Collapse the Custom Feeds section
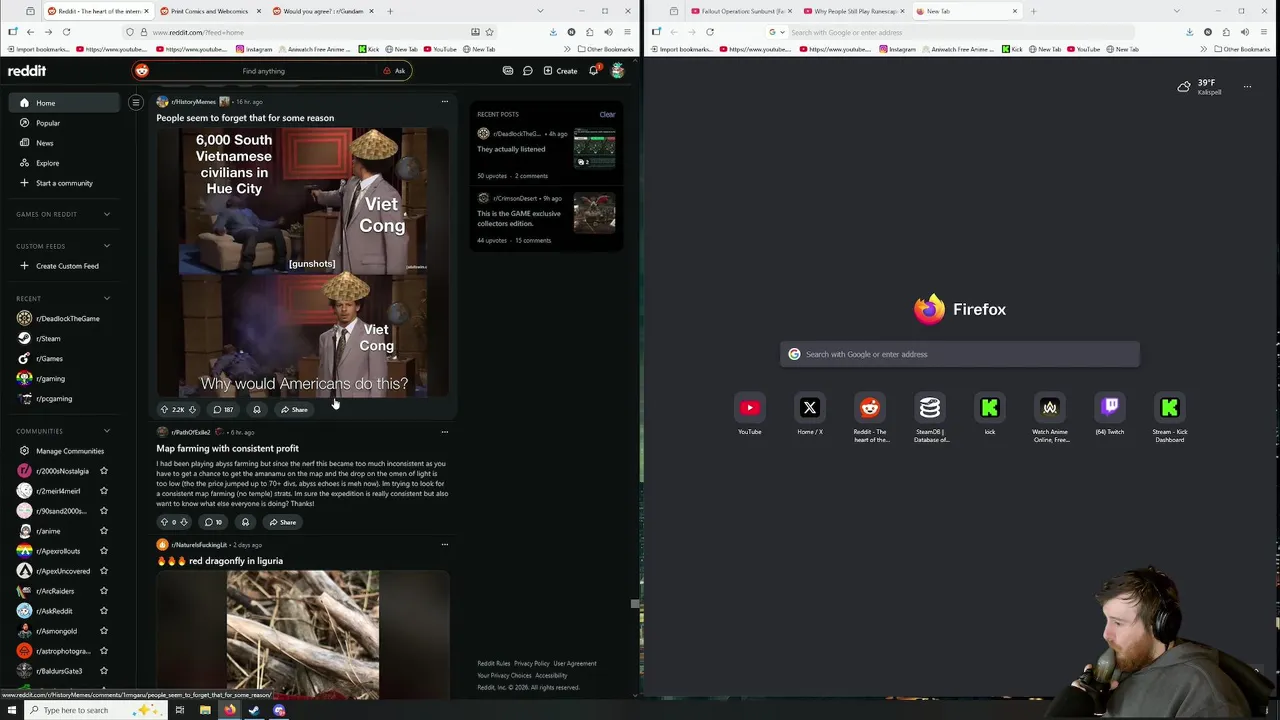 pyautogui.click(x=107, y=246)
